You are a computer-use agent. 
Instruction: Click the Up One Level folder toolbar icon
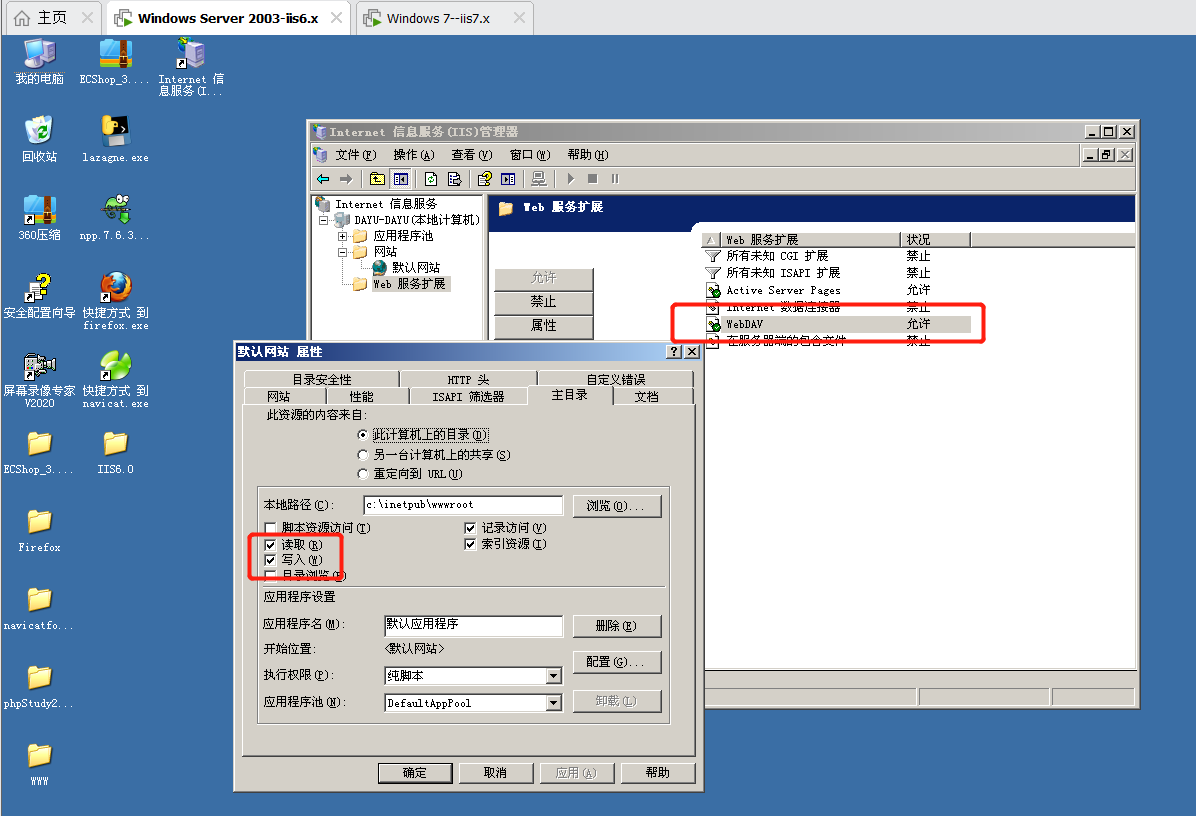point(377,179)
